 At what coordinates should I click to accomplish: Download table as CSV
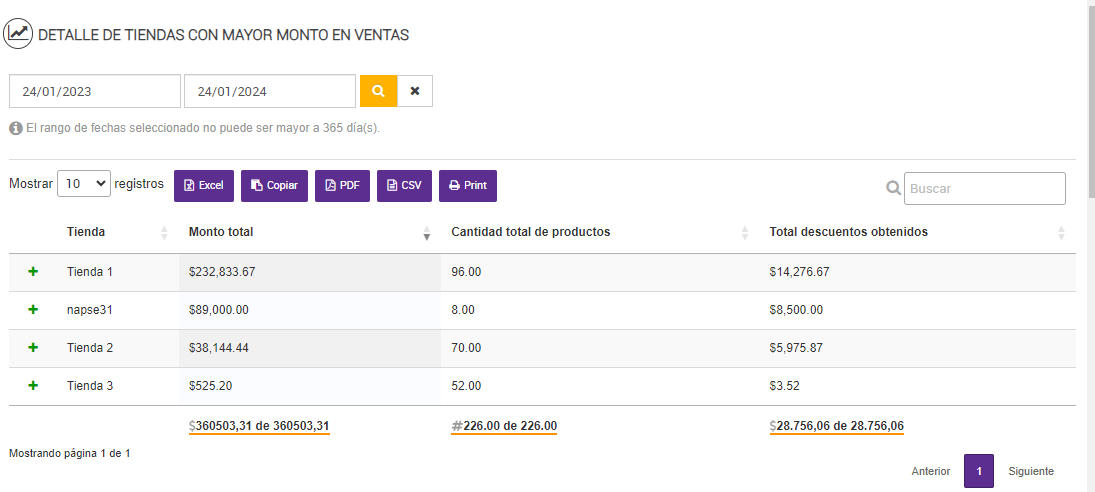click(x=404, y=185)
